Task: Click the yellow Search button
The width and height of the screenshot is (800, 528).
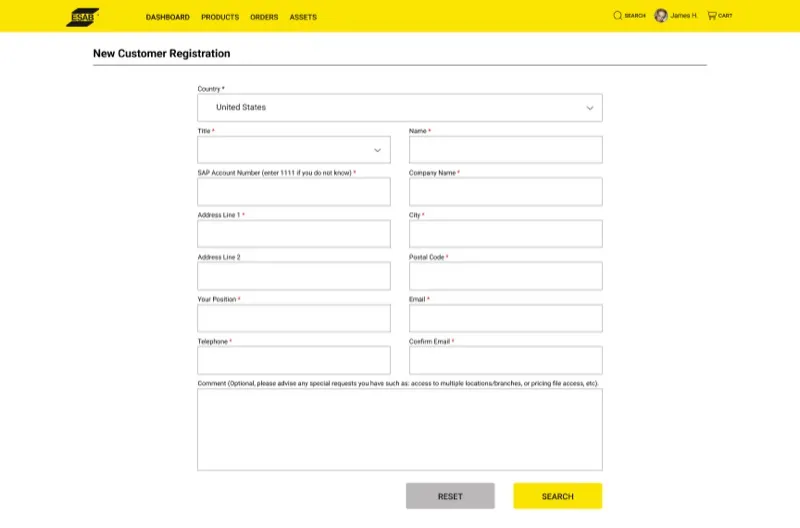Action: point(558,496)
